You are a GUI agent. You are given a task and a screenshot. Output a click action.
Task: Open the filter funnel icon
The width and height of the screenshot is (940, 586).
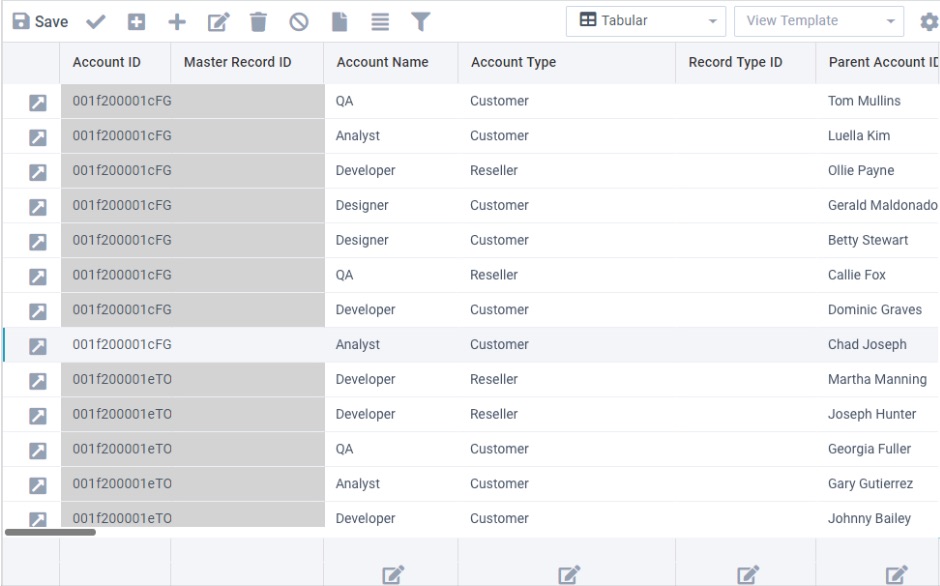point(421,21)
